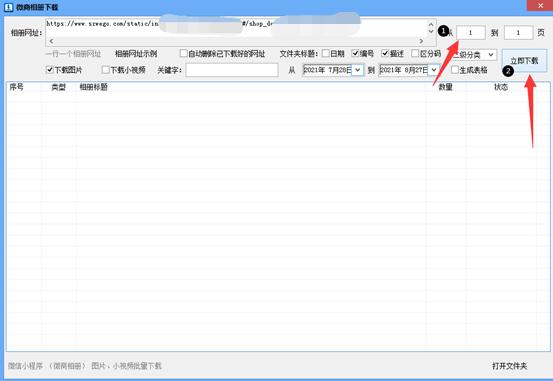Click URL box scroll left arrow
The width and height of the screenshot is (553, 381).
click(51, 41)
